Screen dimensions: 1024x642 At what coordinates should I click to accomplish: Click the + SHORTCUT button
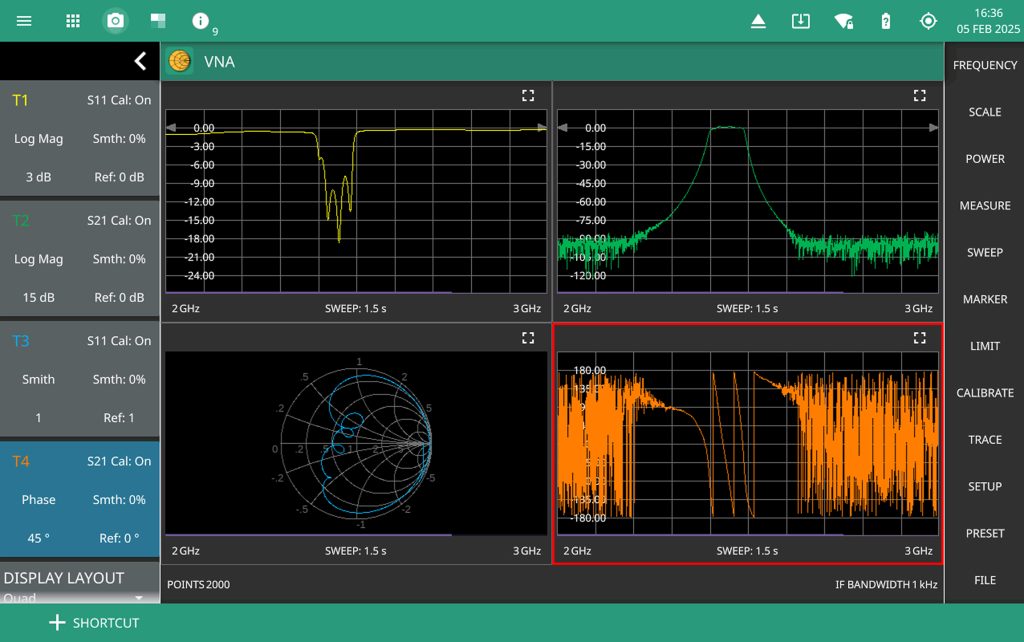click(92, 623)
